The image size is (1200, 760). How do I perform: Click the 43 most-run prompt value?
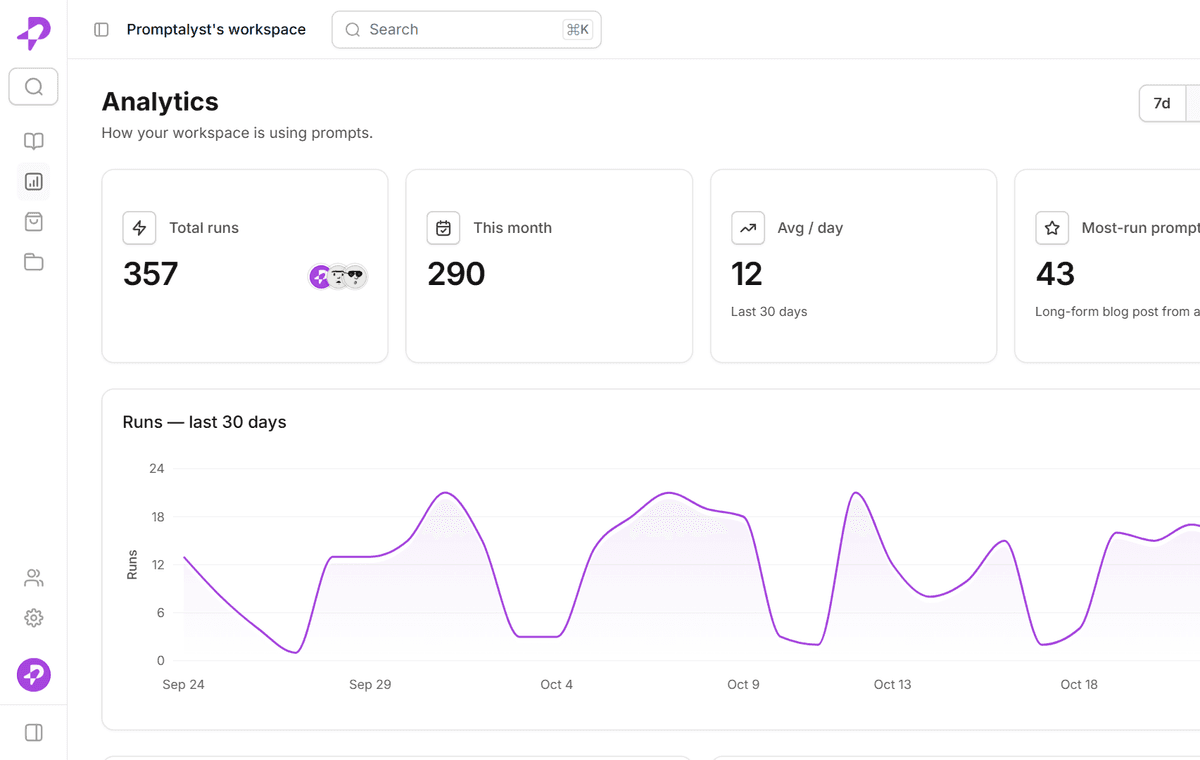[1055, 274]
